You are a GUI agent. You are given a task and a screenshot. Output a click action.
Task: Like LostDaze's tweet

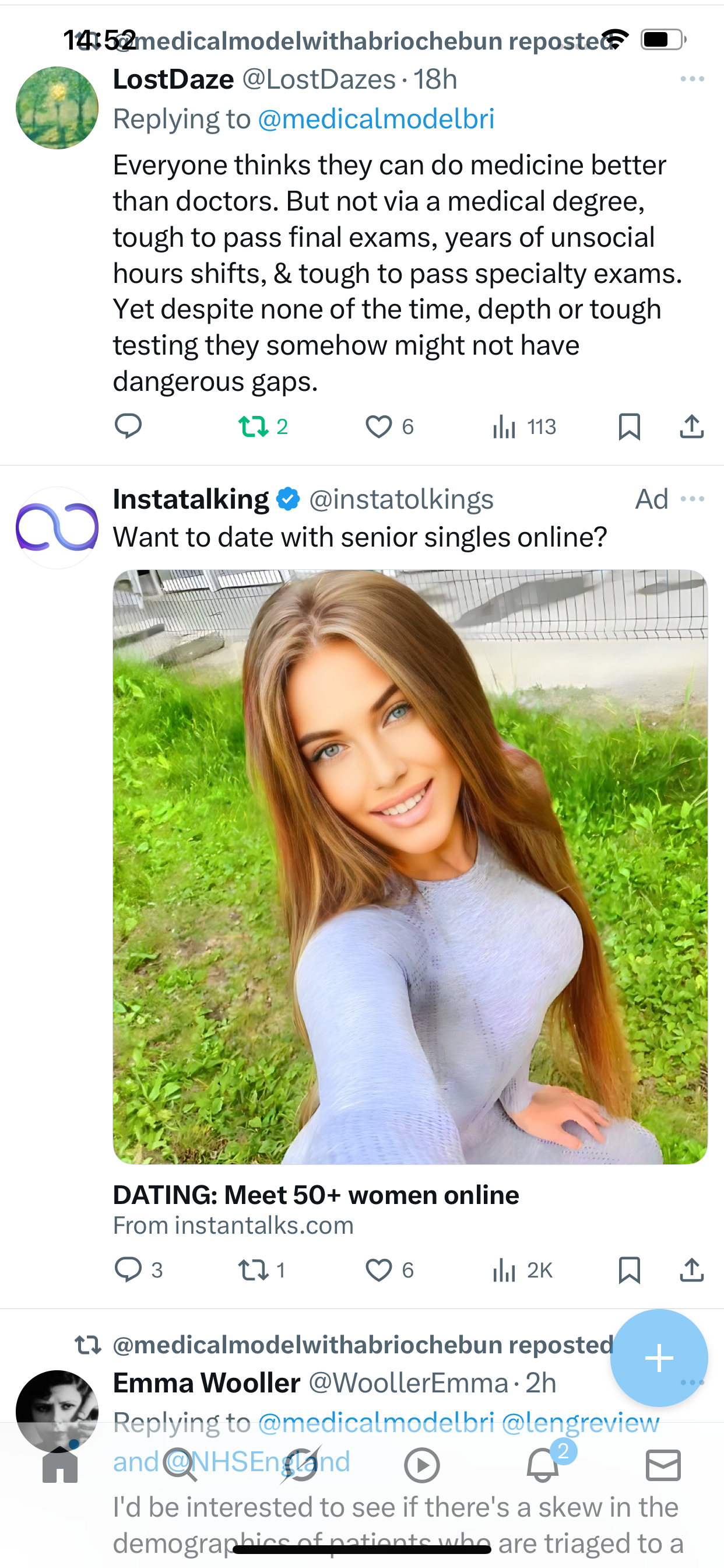[379, 426]
